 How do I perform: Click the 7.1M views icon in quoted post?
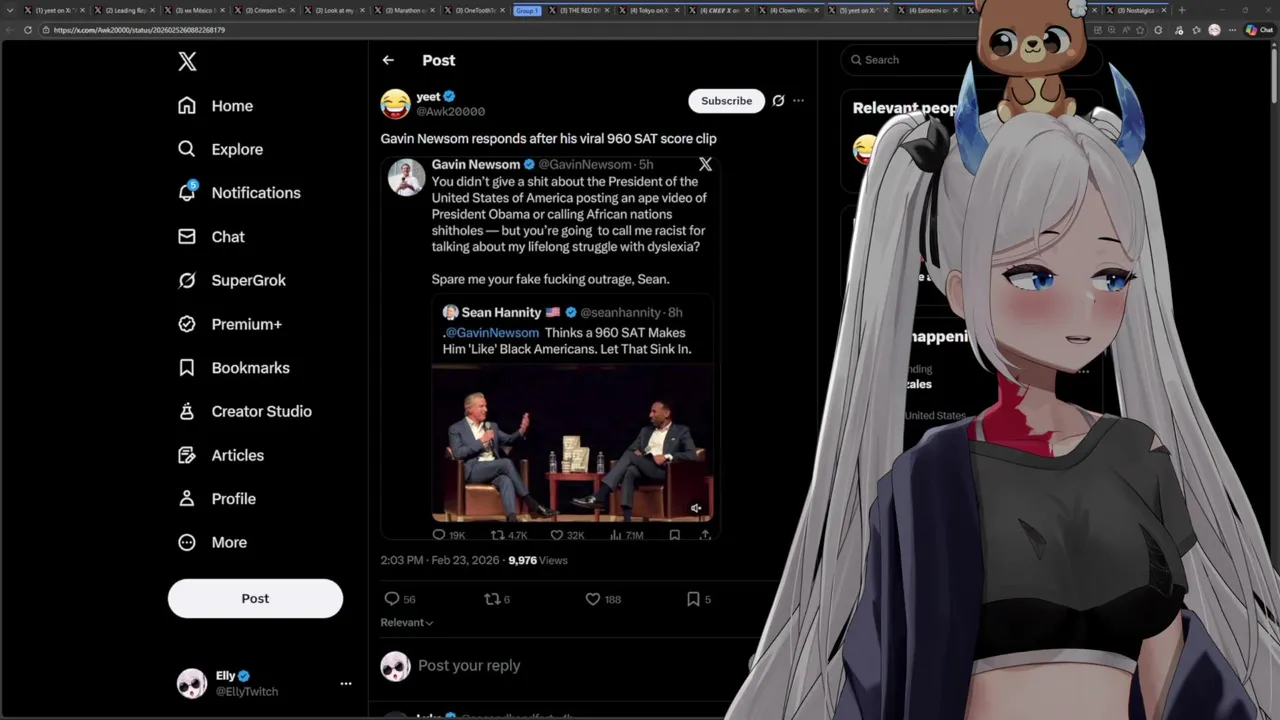(x=614, y=535)
